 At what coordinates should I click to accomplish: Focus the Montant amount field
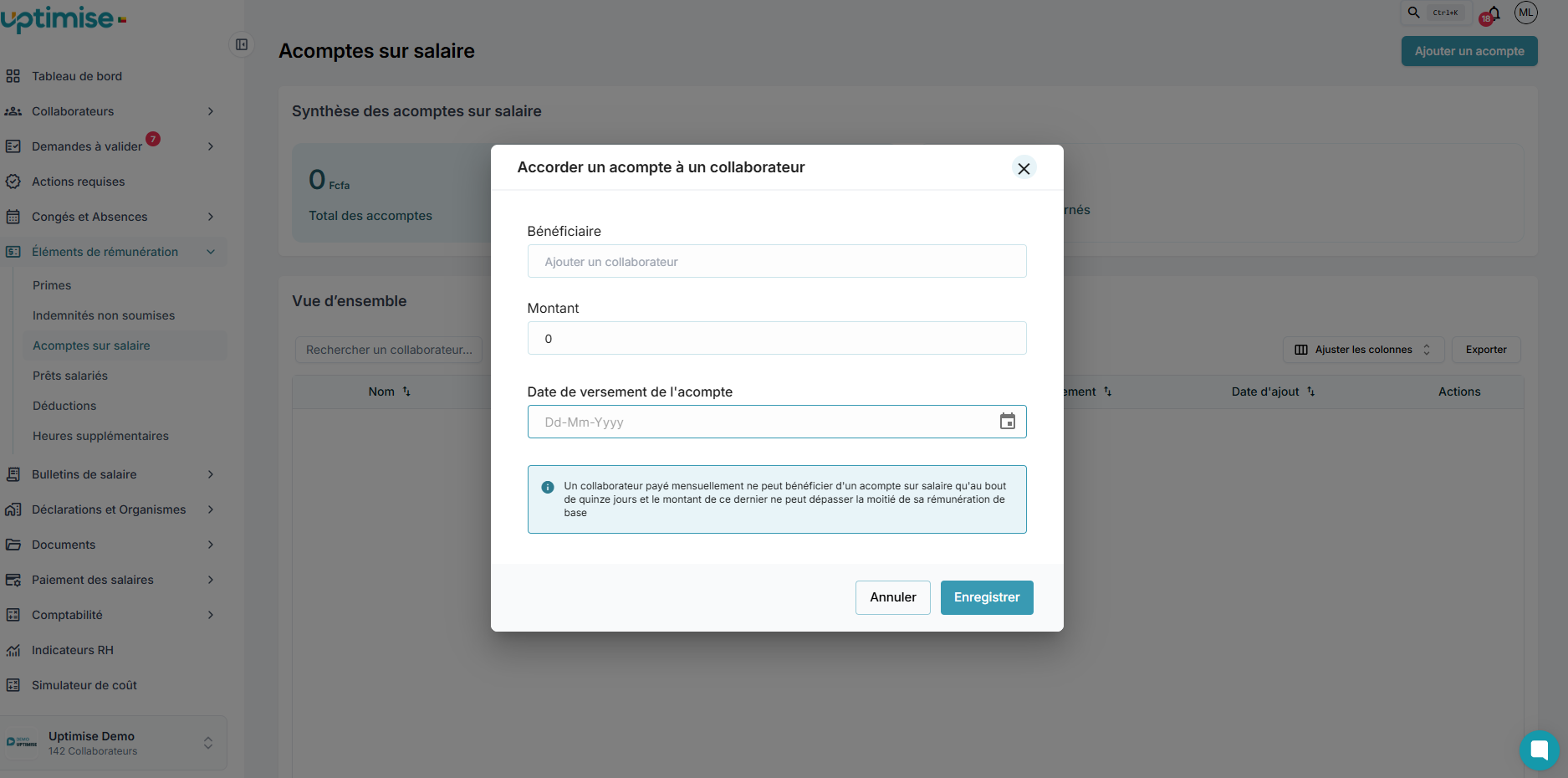777,339
